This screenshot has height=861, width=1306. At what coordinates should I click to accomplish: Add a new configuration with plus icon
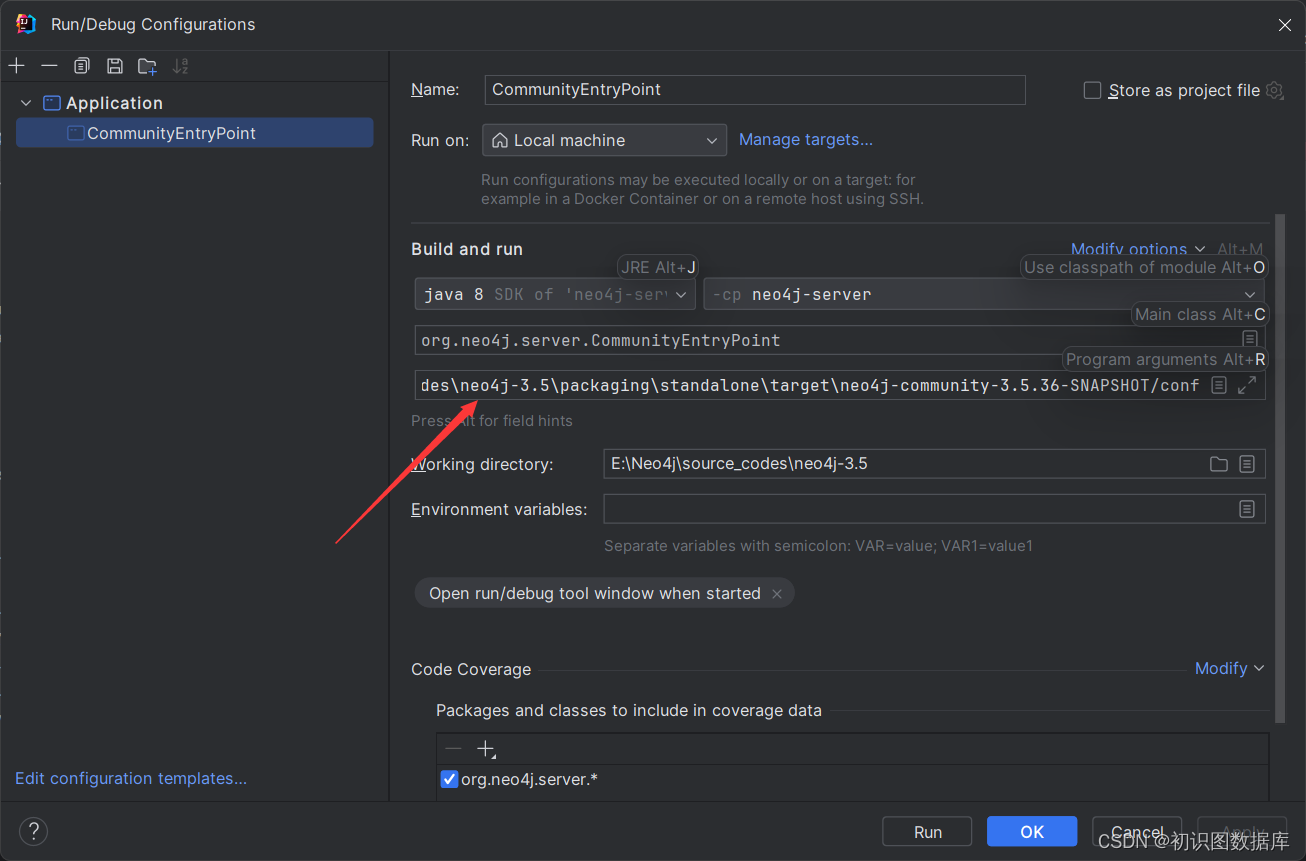coord(16,66)
